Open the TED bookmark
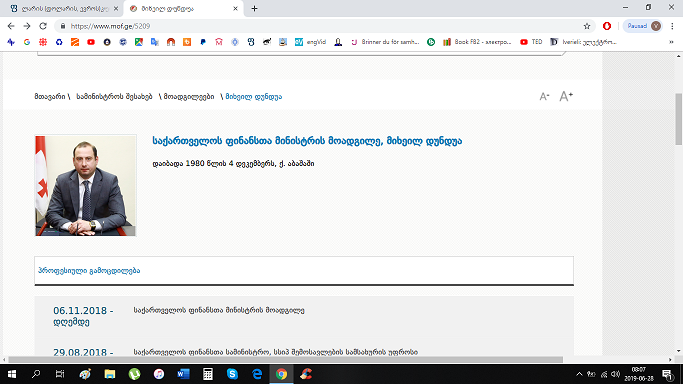 pos(531,42)
